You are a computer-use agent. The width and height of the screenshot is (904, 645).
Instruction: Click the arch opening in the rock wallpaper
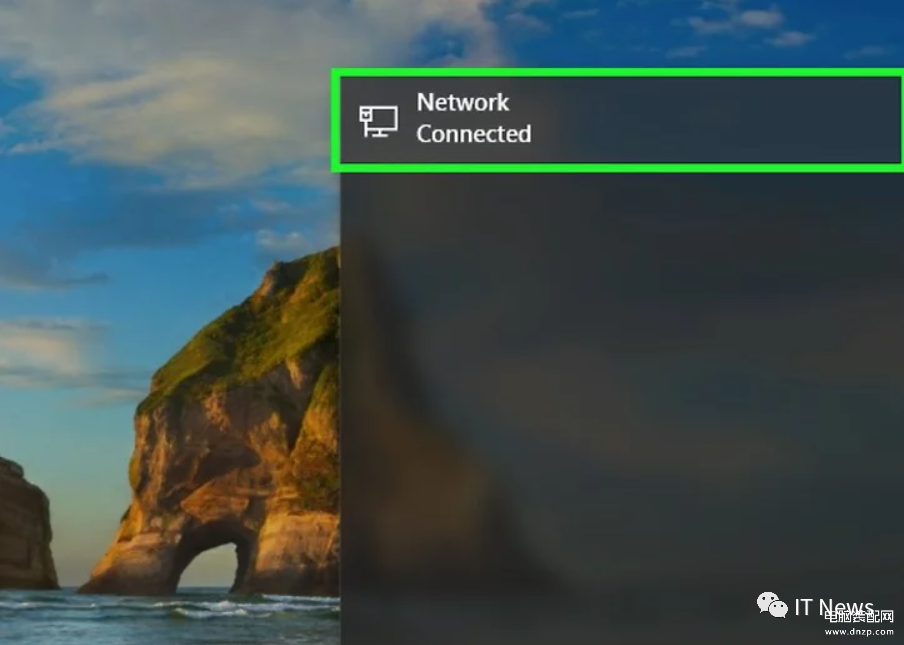(212, 567)
